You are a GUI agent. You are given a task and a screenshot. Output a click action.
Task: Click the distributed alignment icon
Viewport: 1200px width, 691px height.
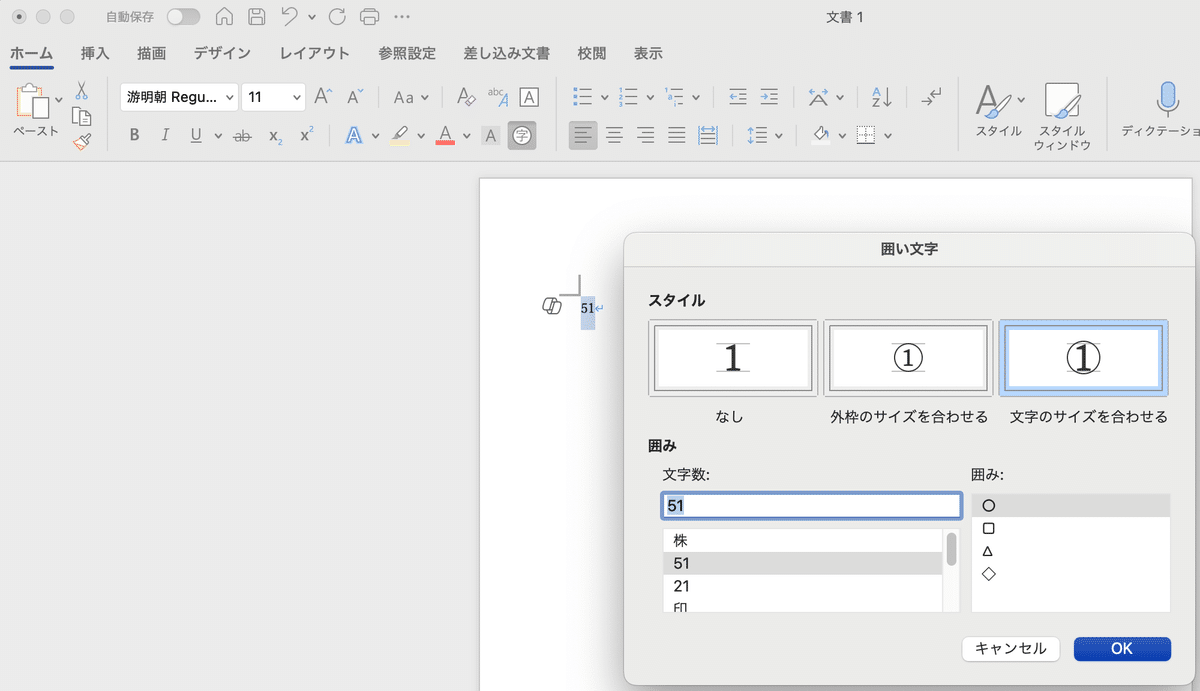[708, 135]
